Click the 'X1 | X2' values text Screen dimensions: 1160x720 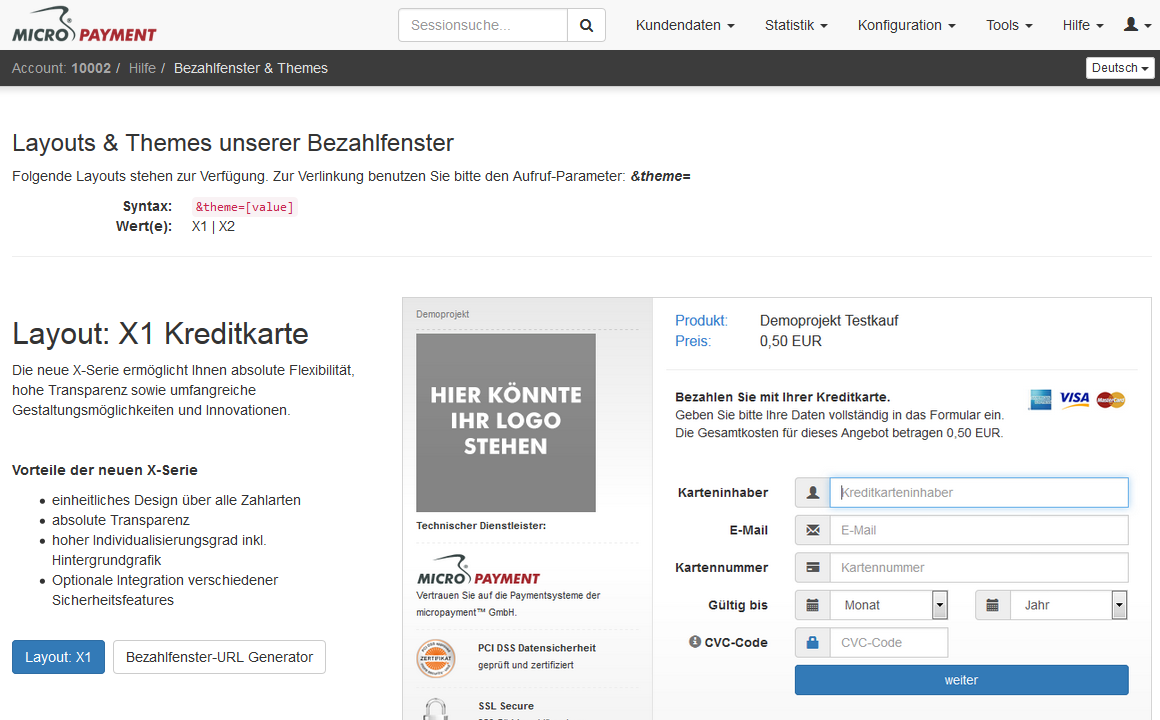[x=213, y=226]
